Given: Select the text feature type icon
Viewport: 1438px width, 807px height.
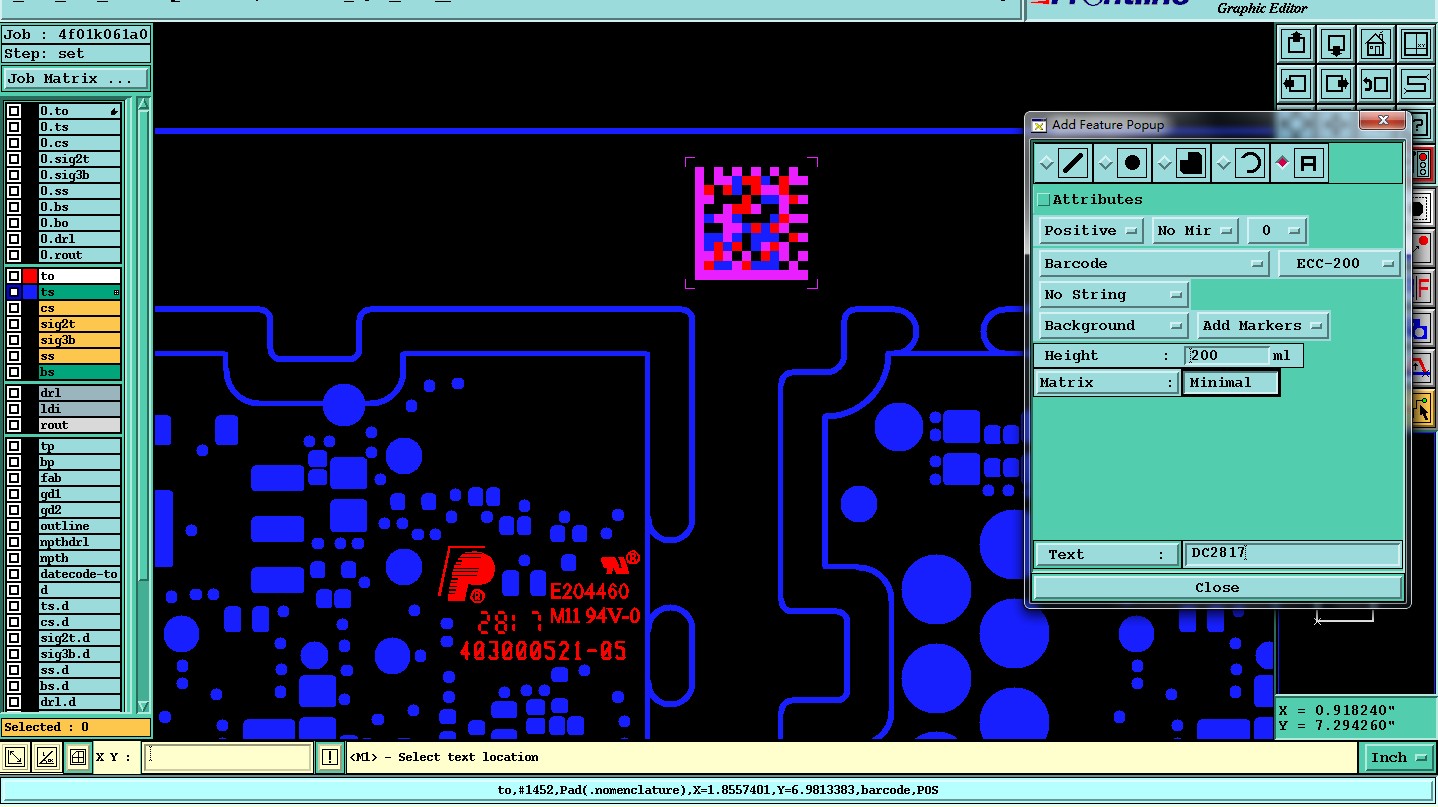Looking at the screenshot, I should [x=1308, y=163].
